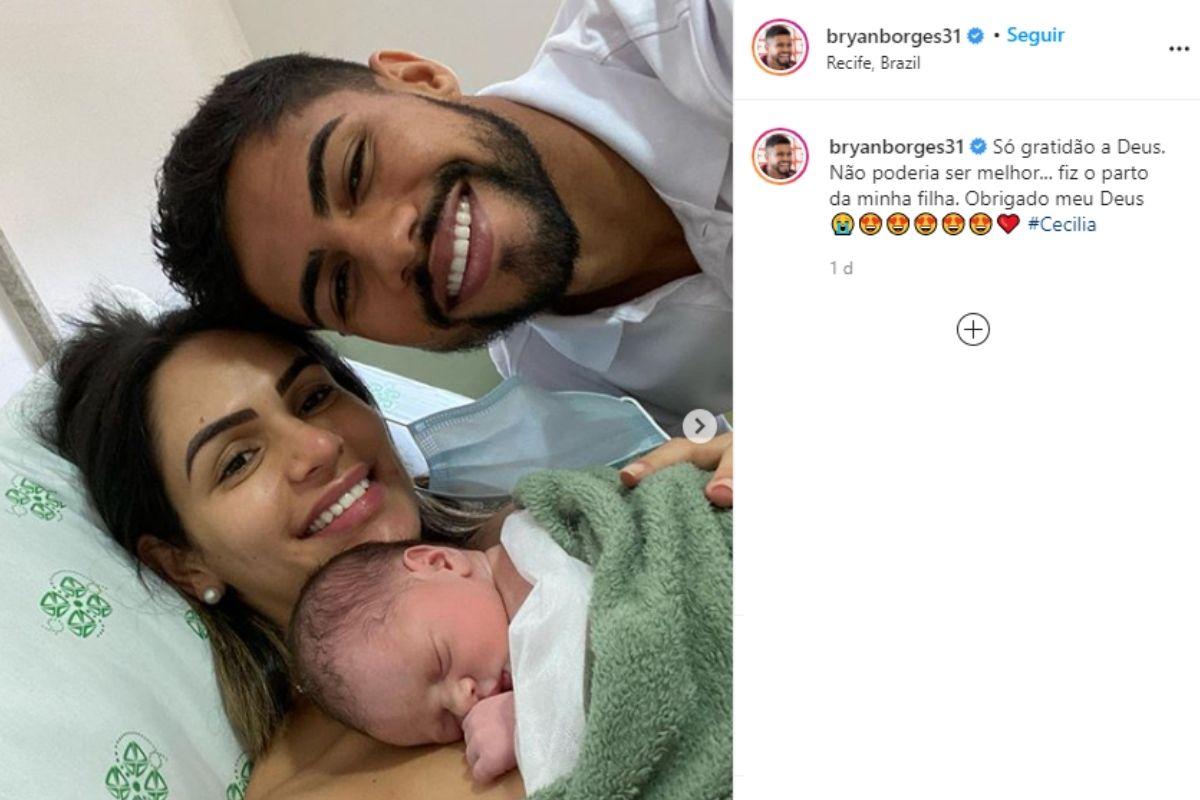Open the three-dot more options menu

1179,48
